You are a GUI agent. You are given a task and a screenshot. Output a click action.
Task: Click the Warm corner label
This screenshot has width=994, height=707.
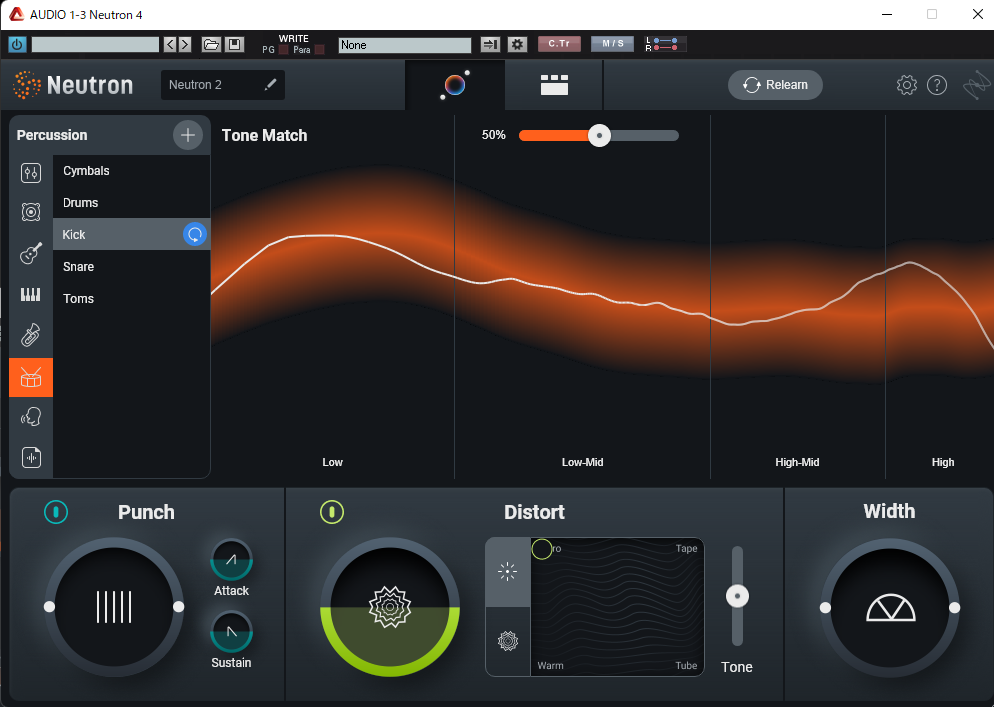click(x=550, y=665)
